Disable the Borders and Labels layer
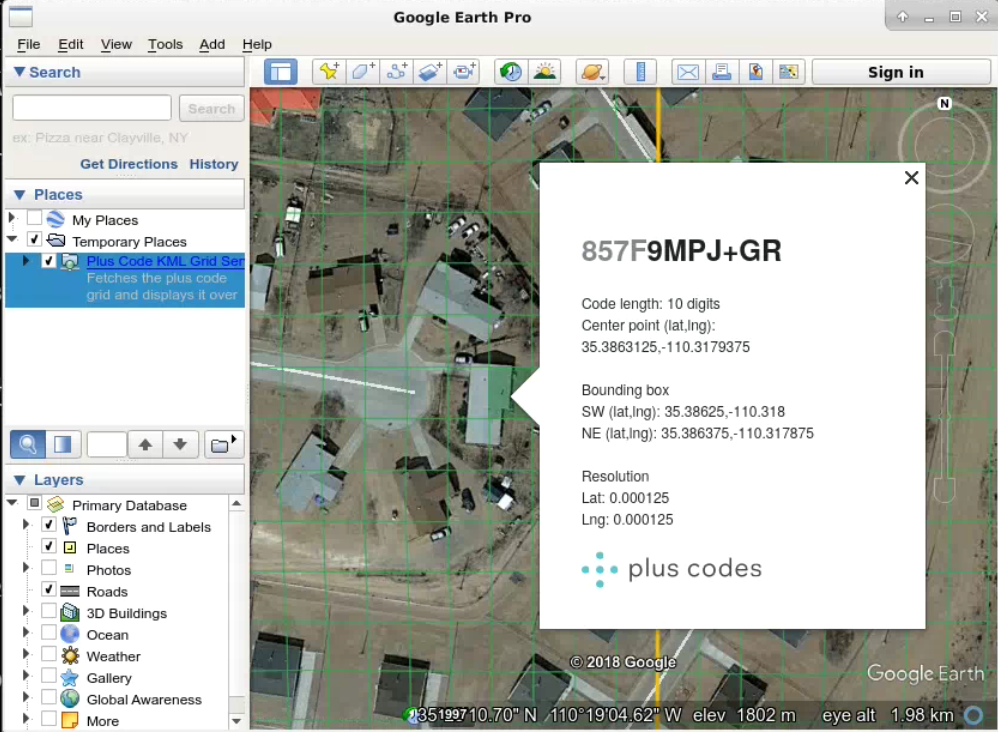Screen dimensions: 998x732 [48, 524]
